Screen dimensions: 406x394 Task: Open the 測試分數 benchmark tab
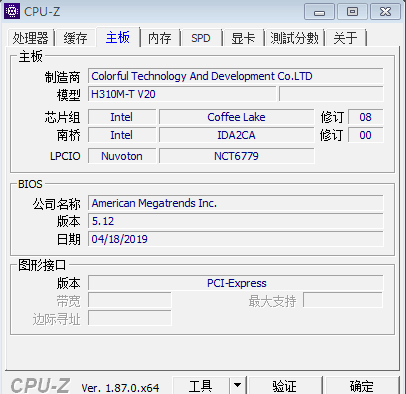tap(295, 38)
